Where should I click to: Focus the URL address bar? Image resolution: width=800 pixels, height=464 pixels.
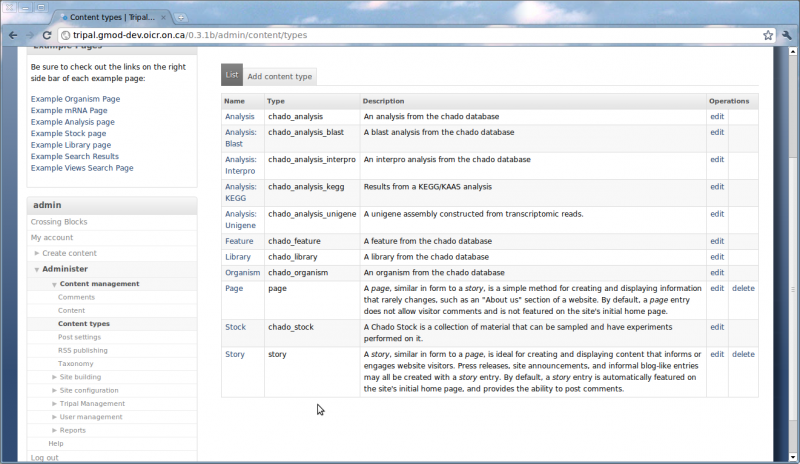coord(408,35)
